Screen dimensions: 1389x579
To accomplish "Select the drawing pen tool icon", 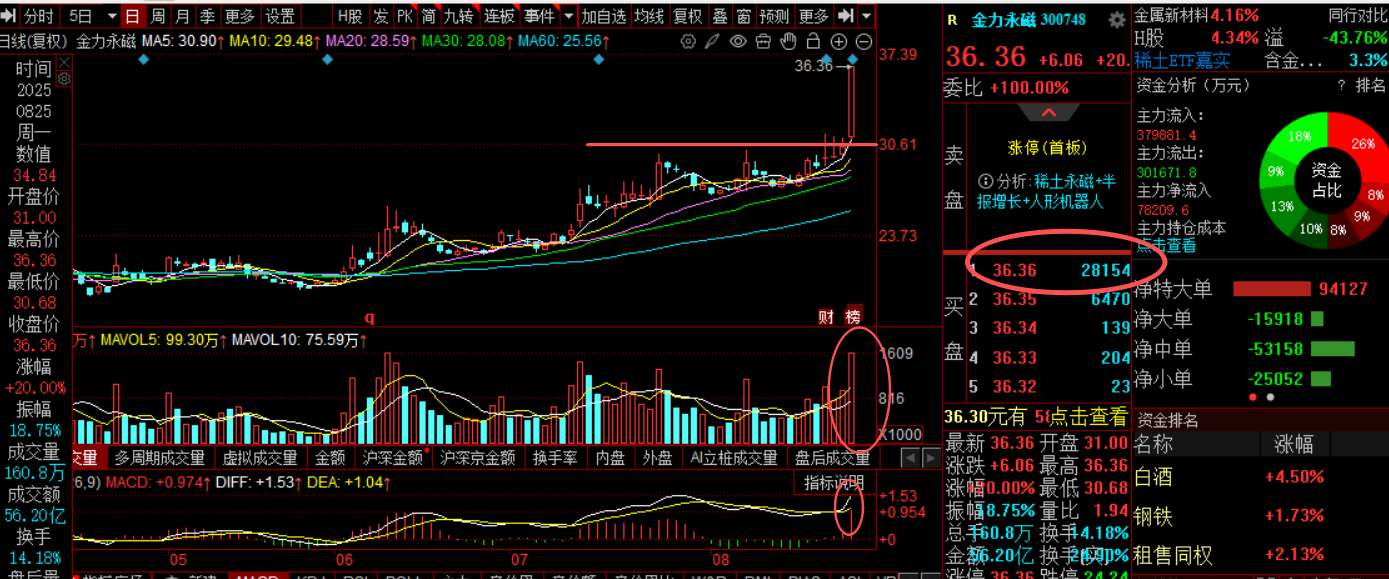I will [x=714, y=41].
